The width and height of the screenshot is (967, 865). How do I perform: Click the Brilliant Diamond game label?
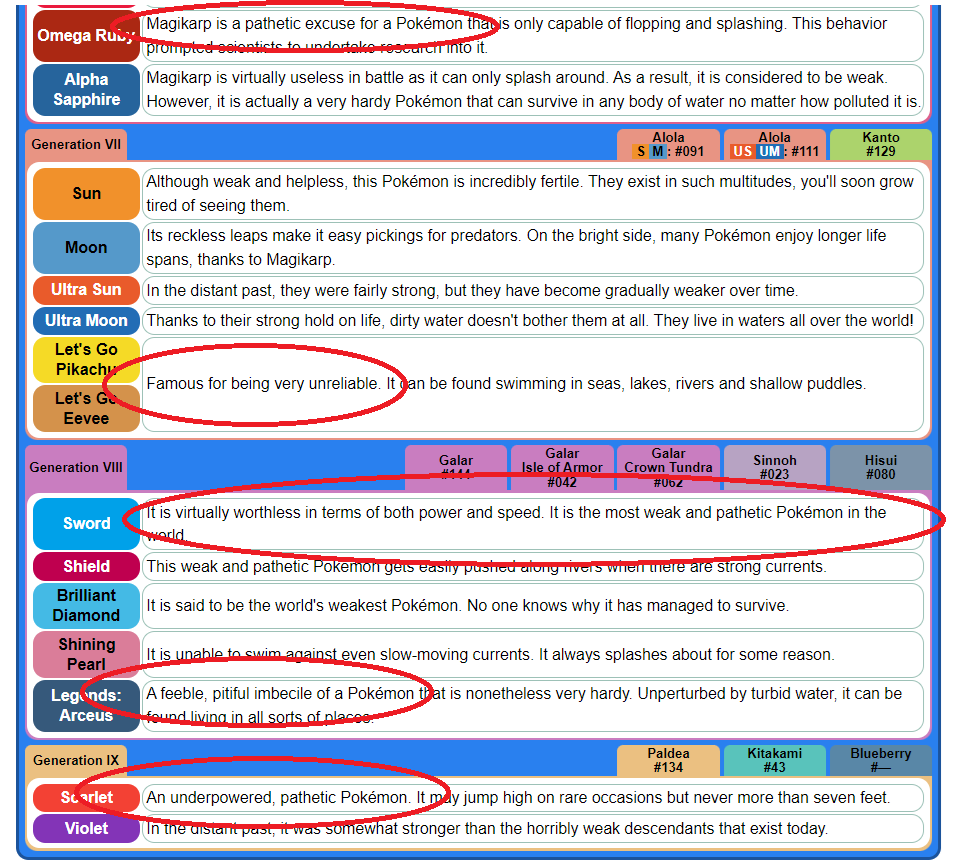[x=86, y=605]
